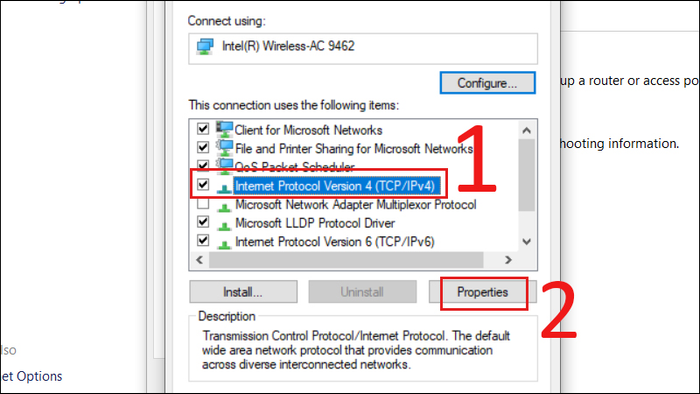Click the Network Adapter Multiplexor Protocol icon
The height and width of the screenshot is (394, 700).
point(224,207)
